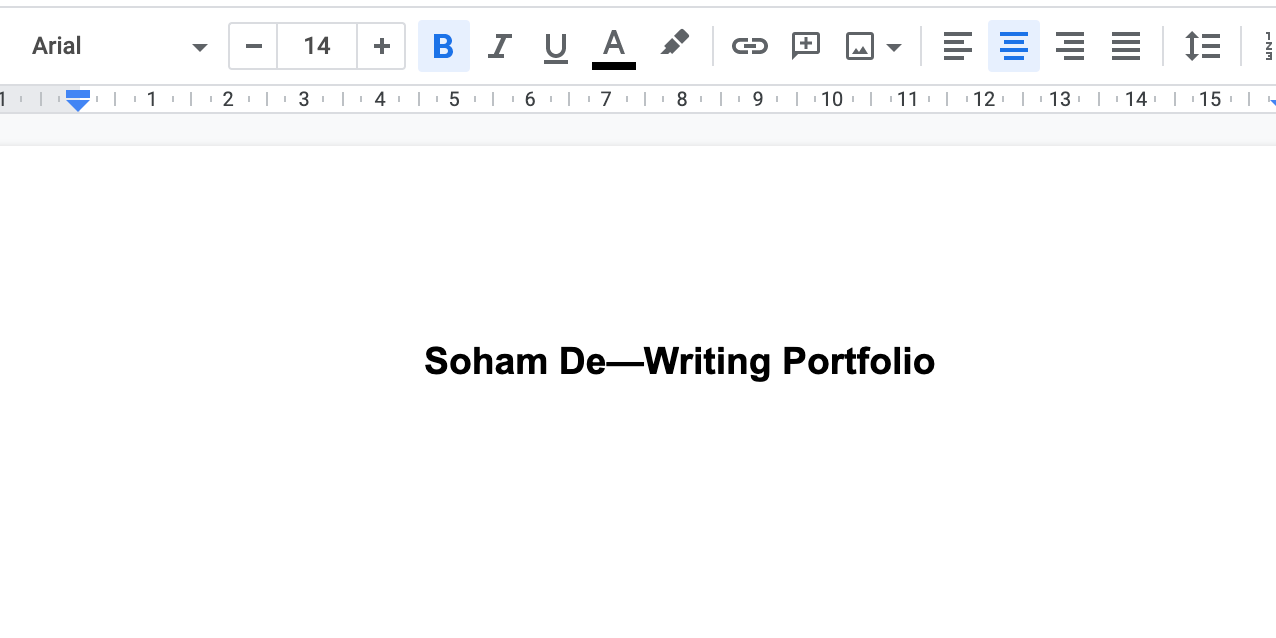The width and height of the screenshot is (1276, 638).
Task: Align text to the right
Action: click(1069, 46)
